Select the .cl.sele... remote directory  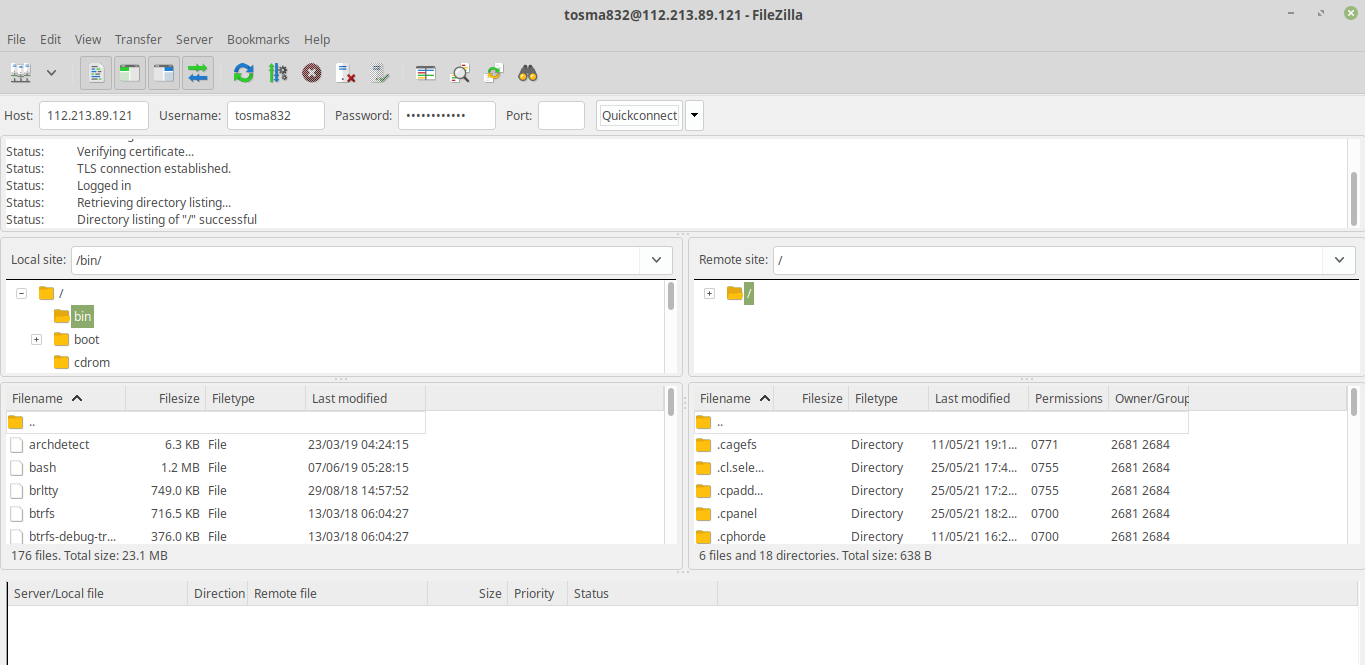click(x=941, y=467)
